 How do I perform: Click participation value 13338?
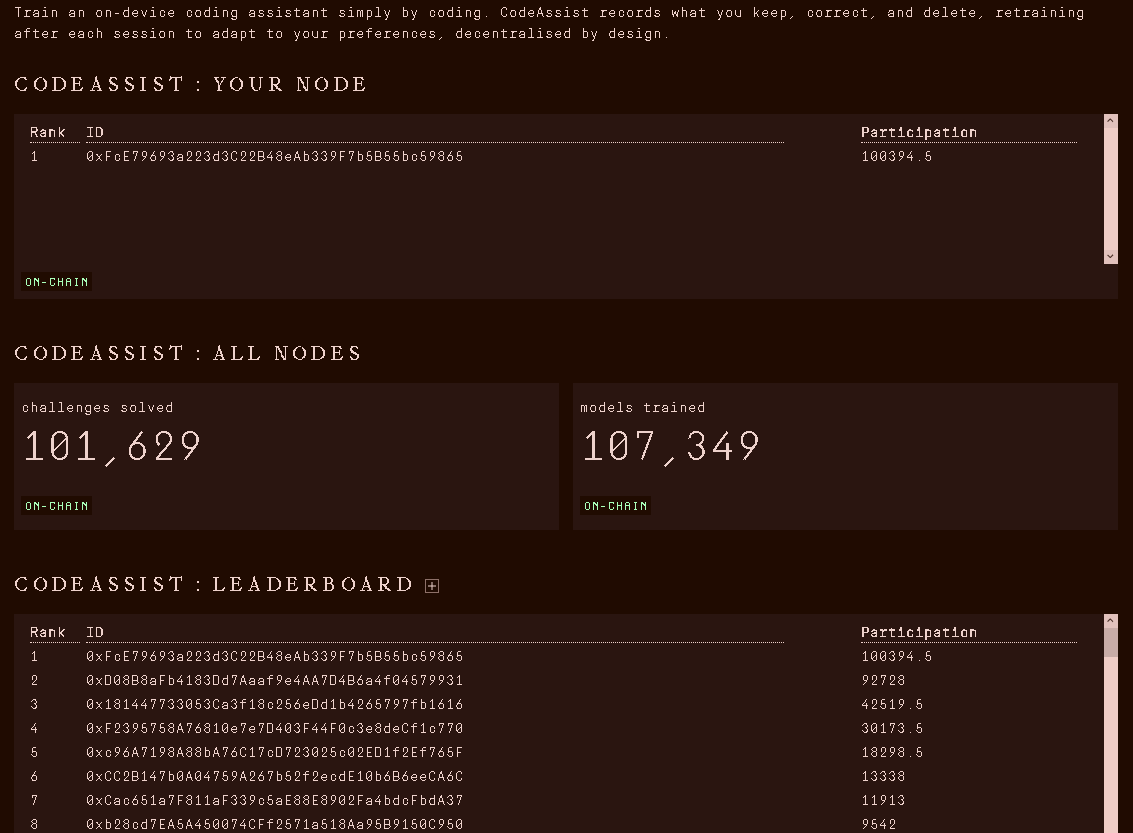(883, 776)
